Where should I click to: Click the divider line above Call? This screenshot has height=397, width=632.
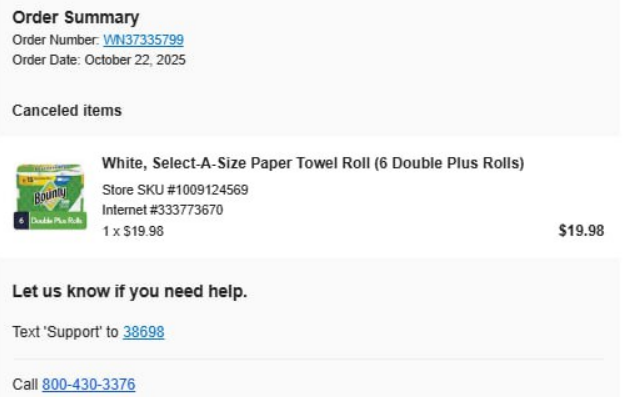click(x=309, y=358)
